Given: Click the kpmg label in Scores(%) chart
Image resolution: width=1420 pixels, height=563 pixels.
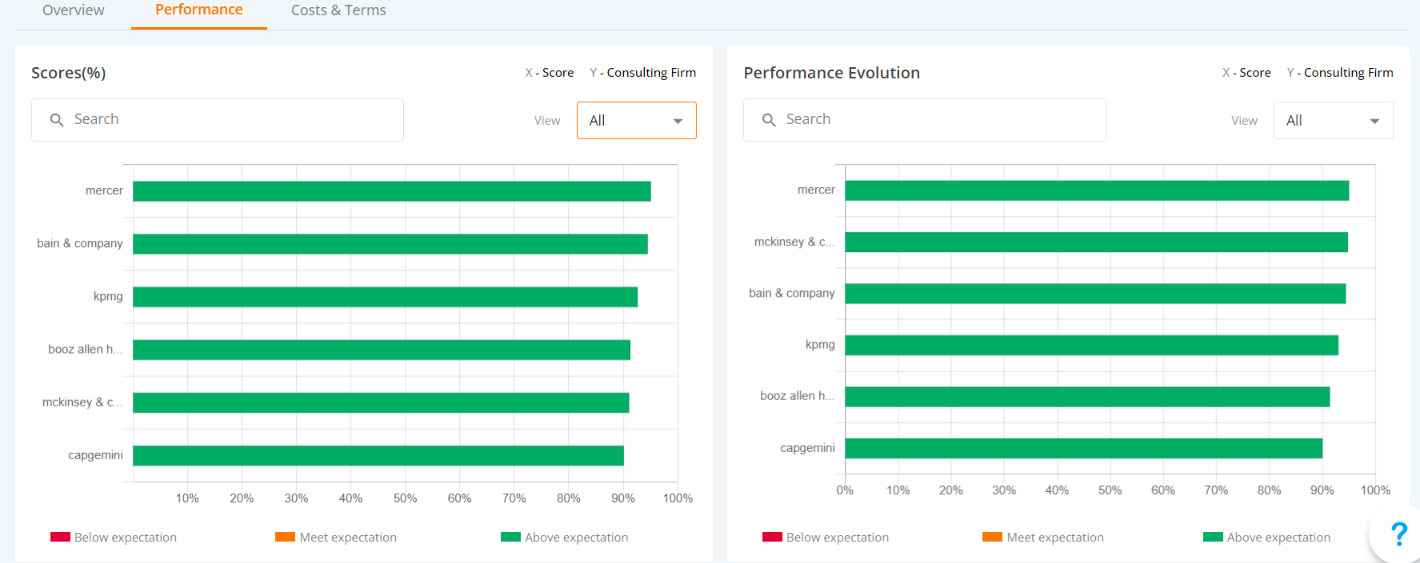Looking at the screenshot, I should point(108,296).
